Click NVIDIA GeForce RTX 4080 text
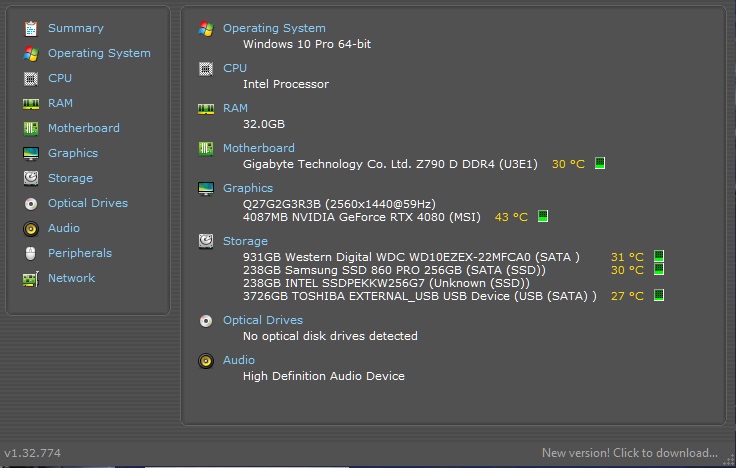Image resolution: width=736 pixels, height=468 pixels. click(362, 217)
